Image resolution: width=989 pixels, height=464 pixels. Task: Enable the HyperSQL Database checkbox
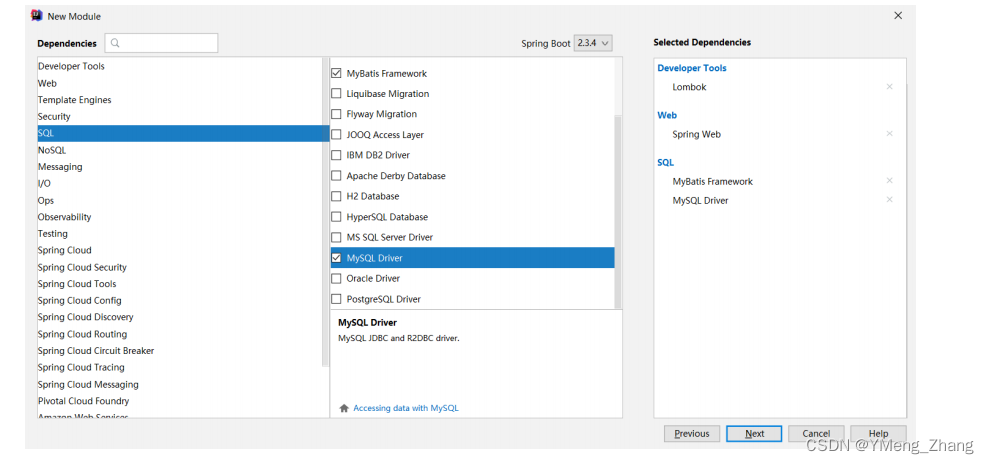(336, 217)
